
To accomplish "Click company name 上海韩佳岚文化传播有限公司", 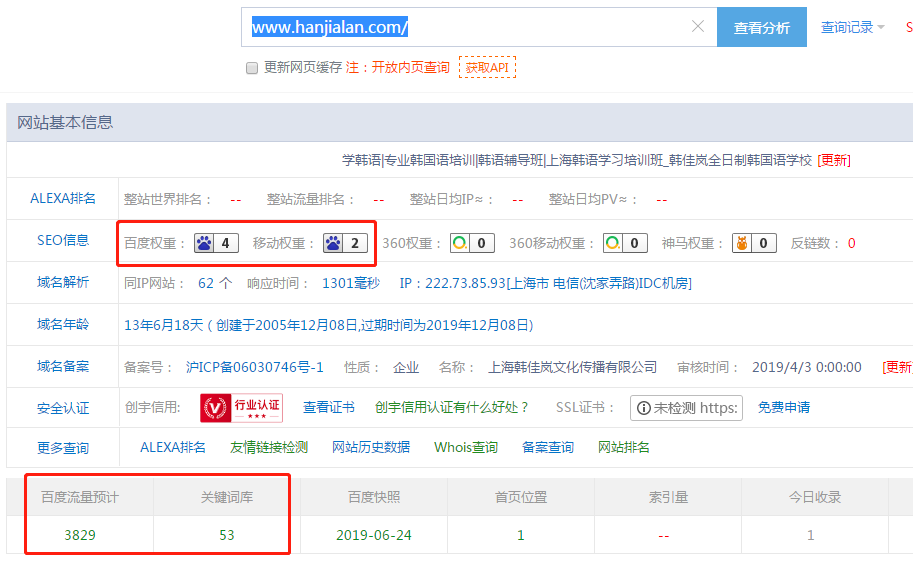I will [572, 367].
